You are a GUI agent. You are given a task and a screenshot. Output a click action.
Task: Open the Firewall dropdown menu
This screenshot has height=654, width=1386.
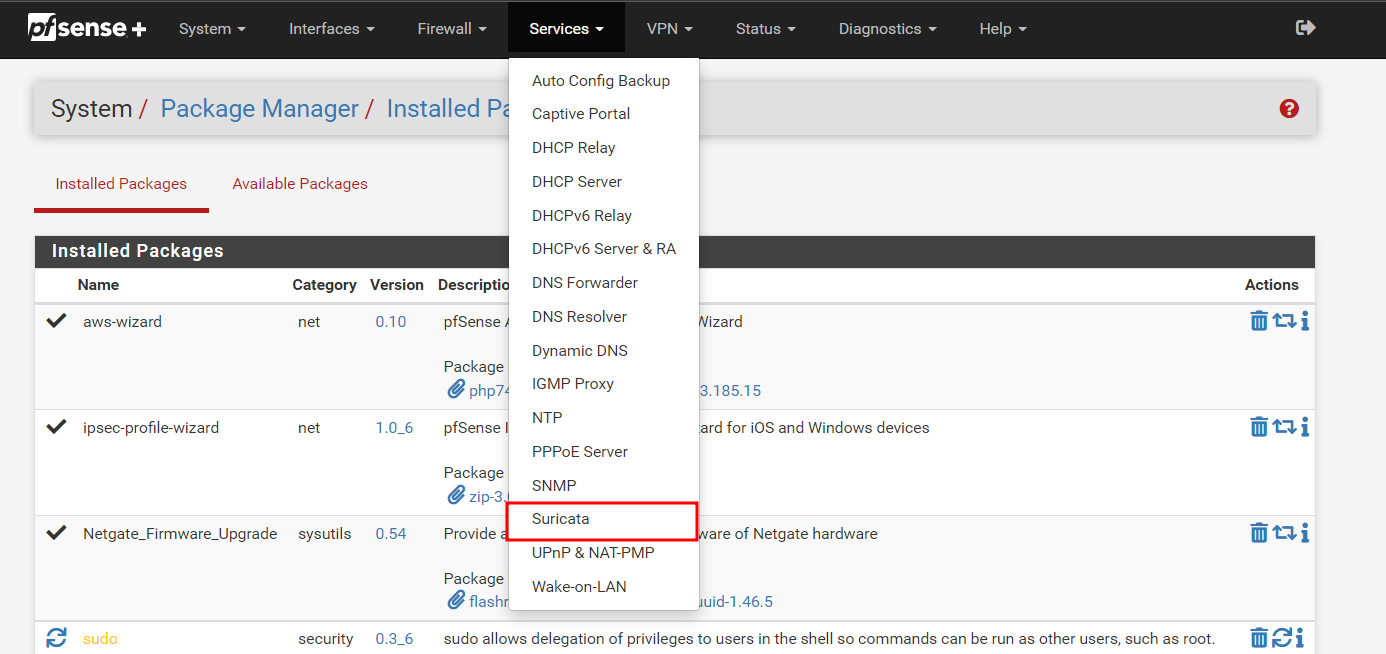click(x=452, y=29)
